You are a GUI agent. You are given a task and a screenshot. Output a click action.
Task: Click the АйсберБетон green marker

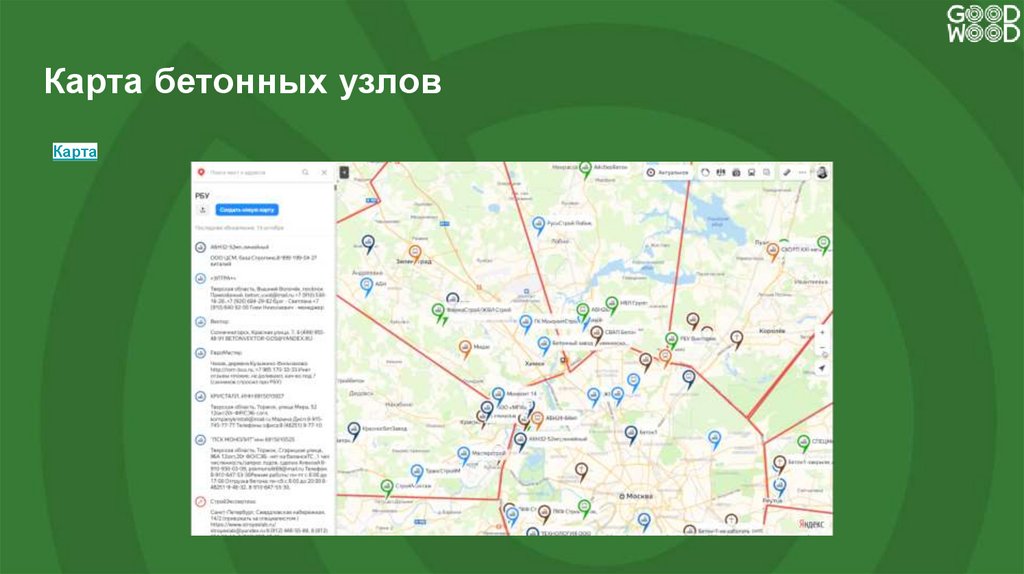coord(586,170)
